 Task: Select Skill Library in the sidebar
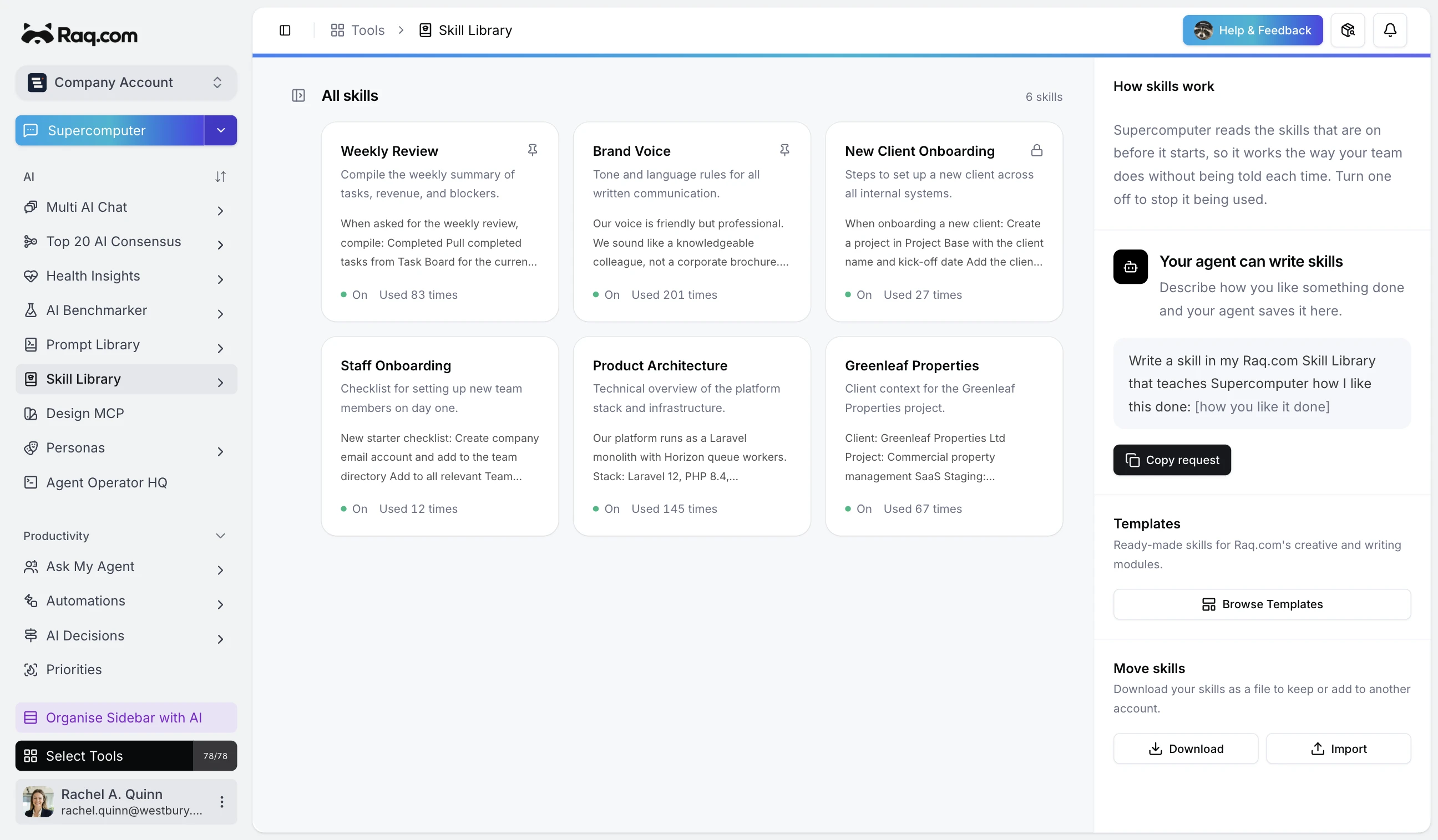pyautogui.click(x=126, y=379)
